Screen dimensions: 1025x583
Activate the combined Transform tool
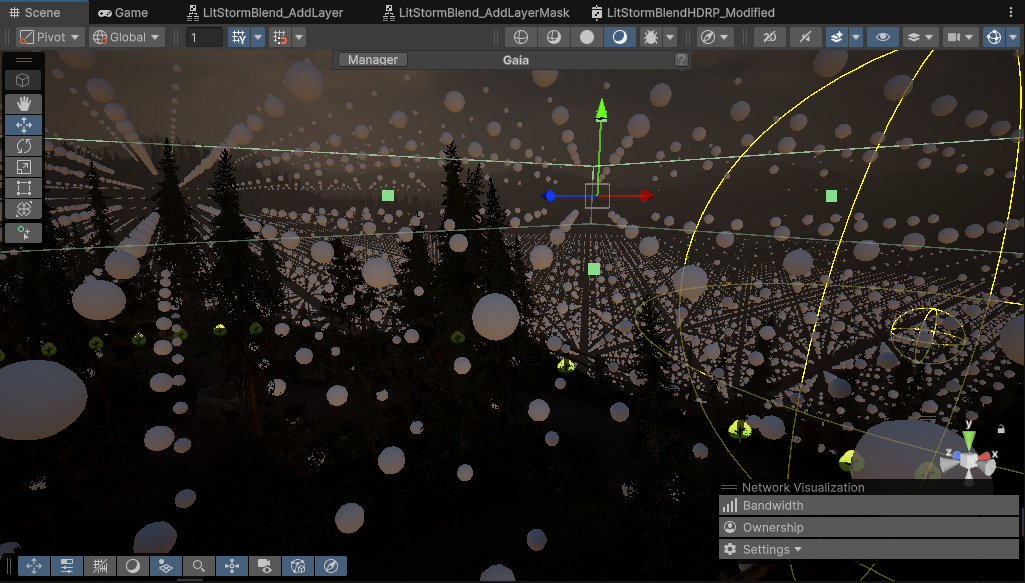[24, 209]
